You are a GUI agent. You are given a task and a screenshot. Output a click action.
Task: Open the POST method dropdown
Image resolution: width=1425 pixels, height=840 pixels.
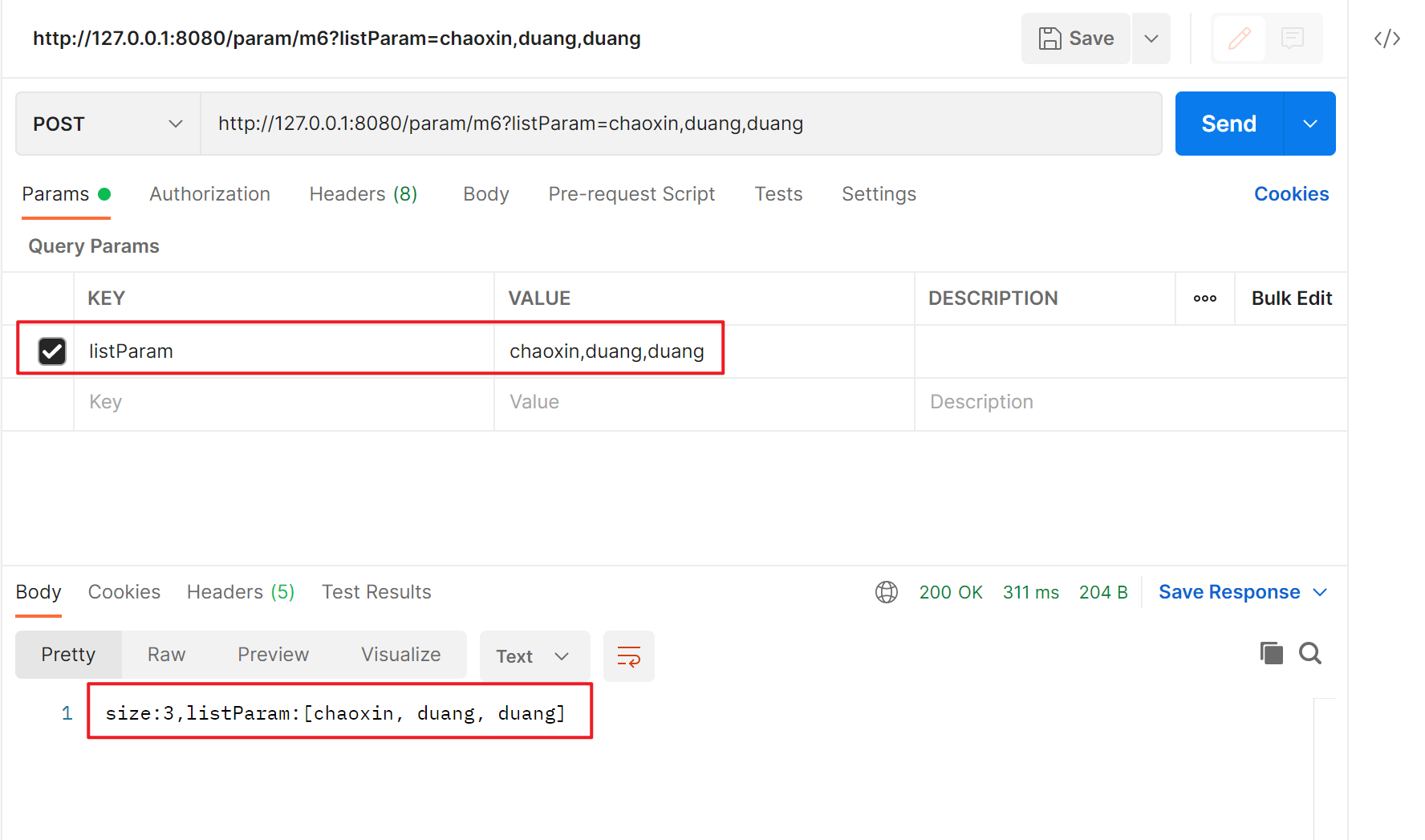(x=108, y=124)
